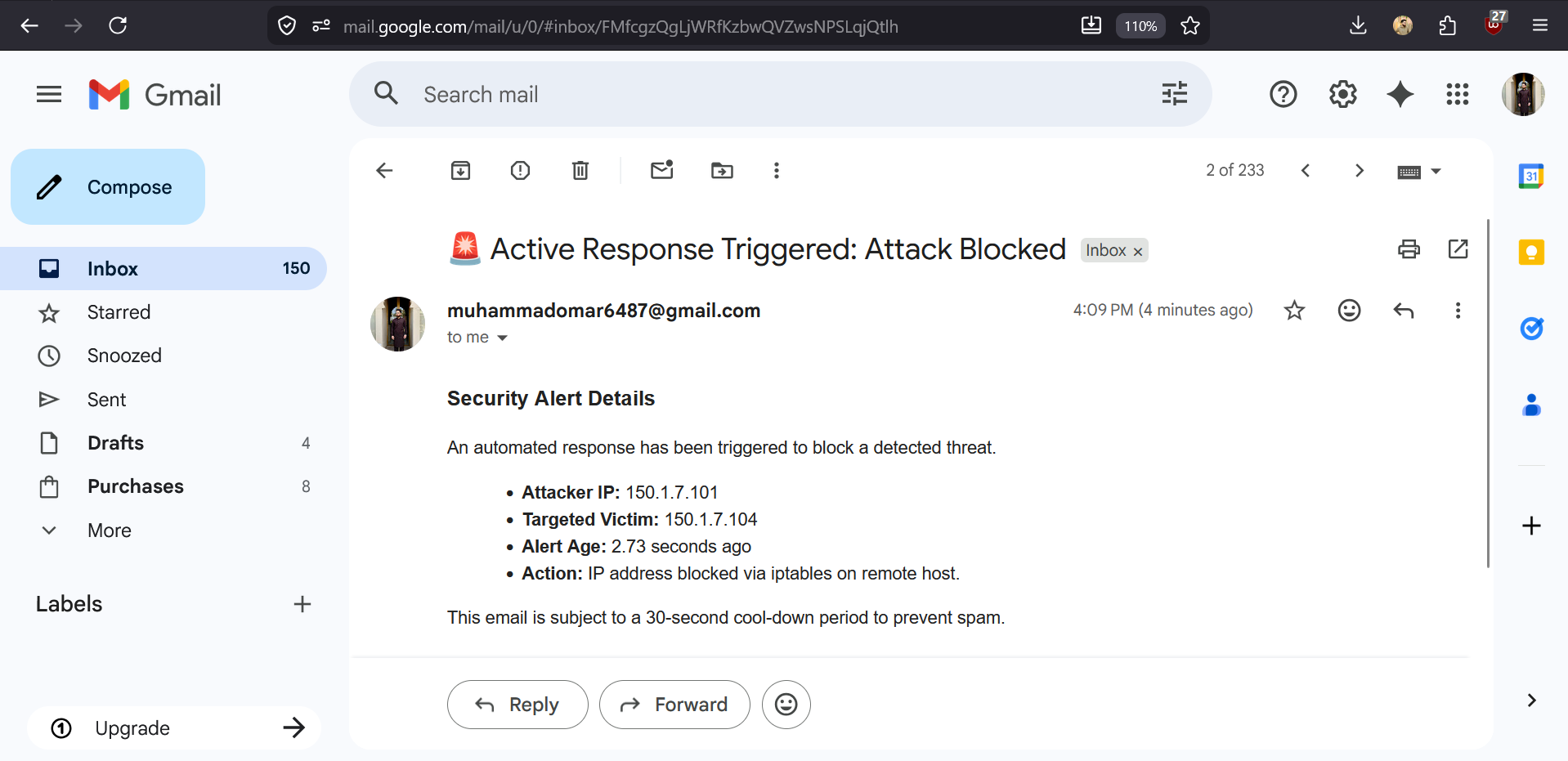Viewport: 1568px width, 761px height.
Task: Open browser extensions menu
Action: [x=1448, y=25]
